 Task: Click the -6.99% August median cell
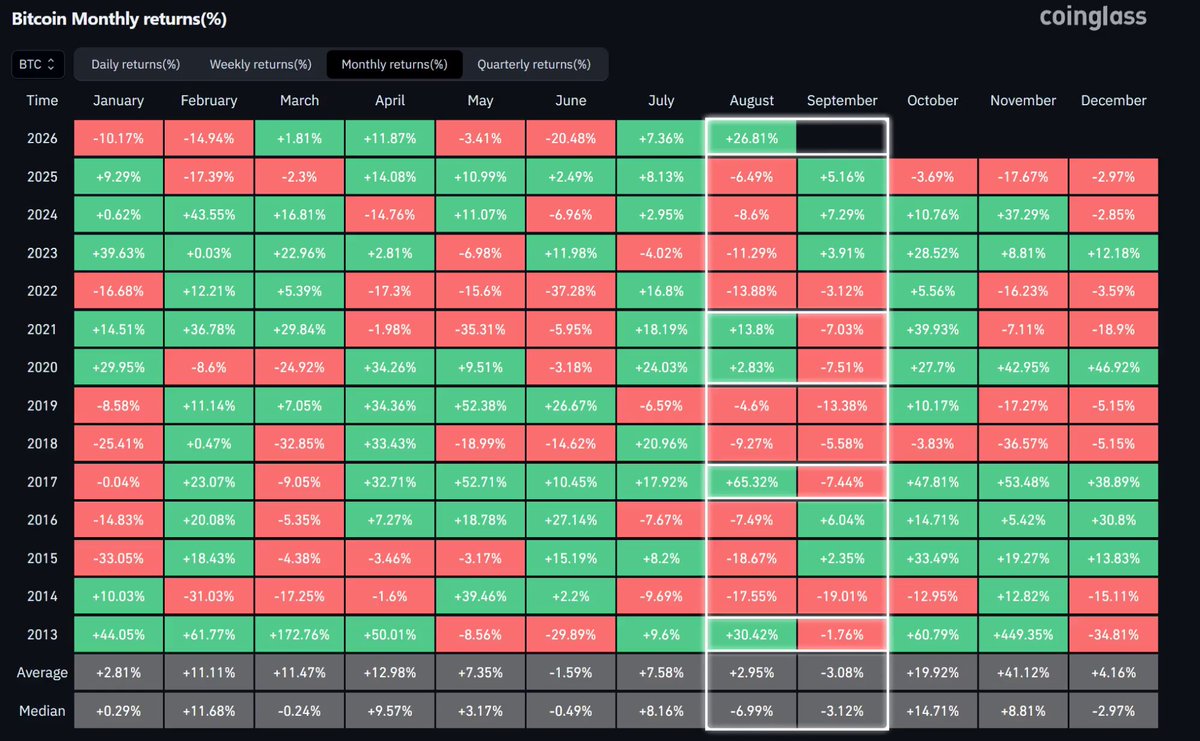click(x=752, y=710)
